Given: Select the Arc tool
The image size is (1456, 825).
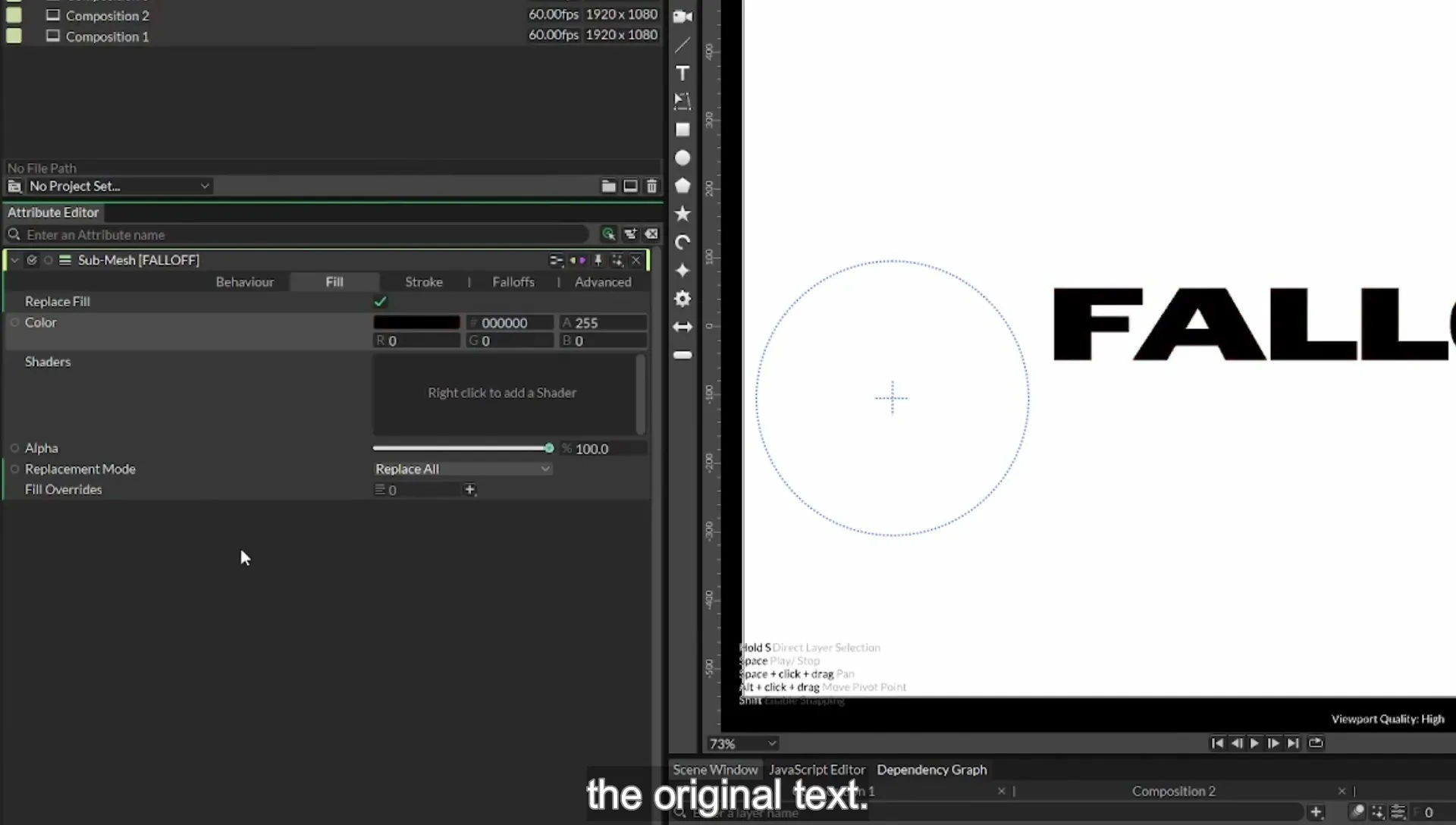Looking at the screenshot, I should [x=682, y=243].
